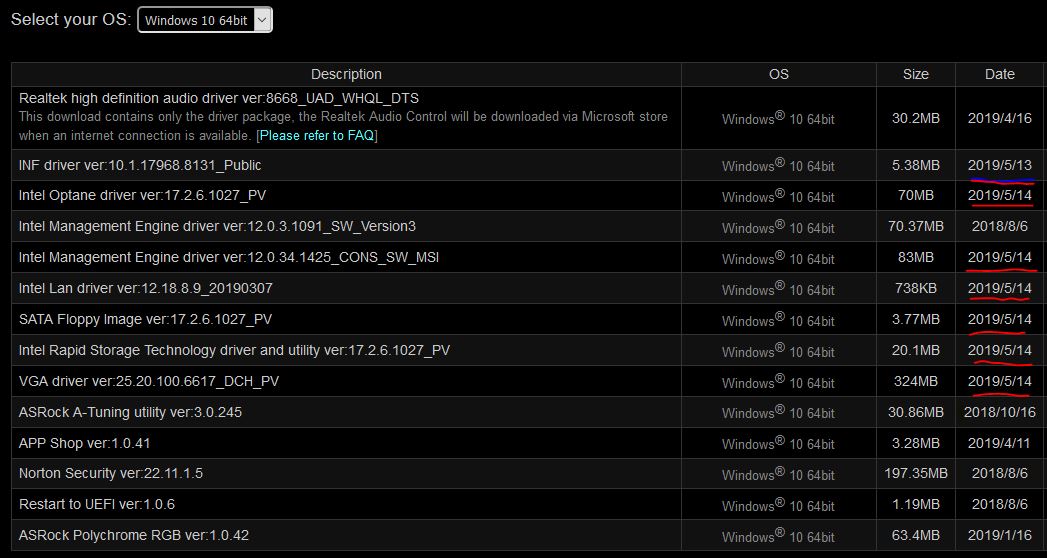Click the 2019/4/11 date of APP Shop
Viewport: 1047px width, 558px height.
pyautogui.click(x=1000, y=443)
